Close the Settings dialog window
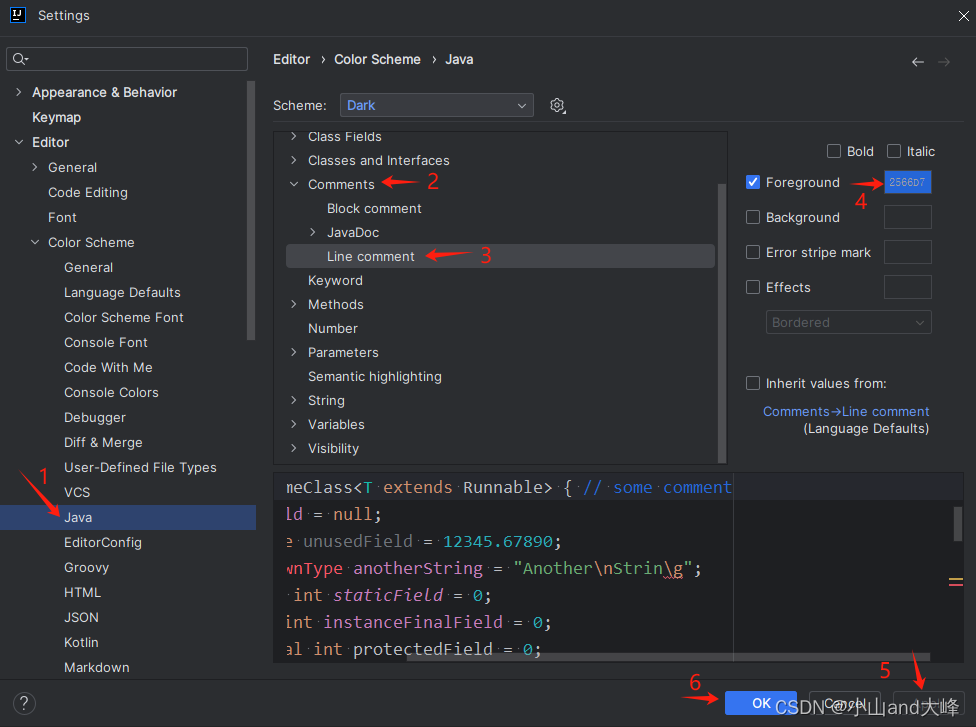Image resolution: width=976 pixels, height=727 pixels. (x=964, y=16)
